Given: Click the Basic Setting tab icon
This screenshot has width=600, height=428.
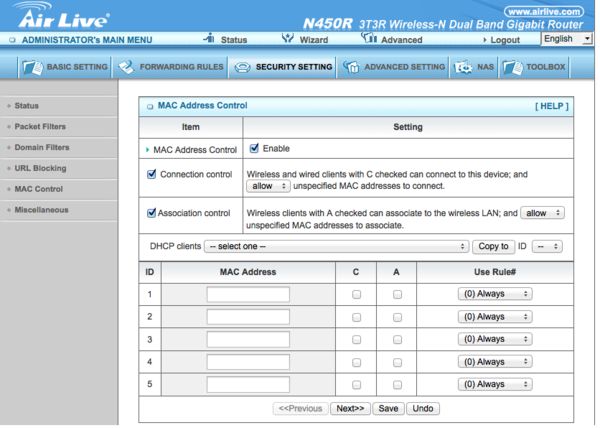Looking at the screenshot, I should pos(32,67).
